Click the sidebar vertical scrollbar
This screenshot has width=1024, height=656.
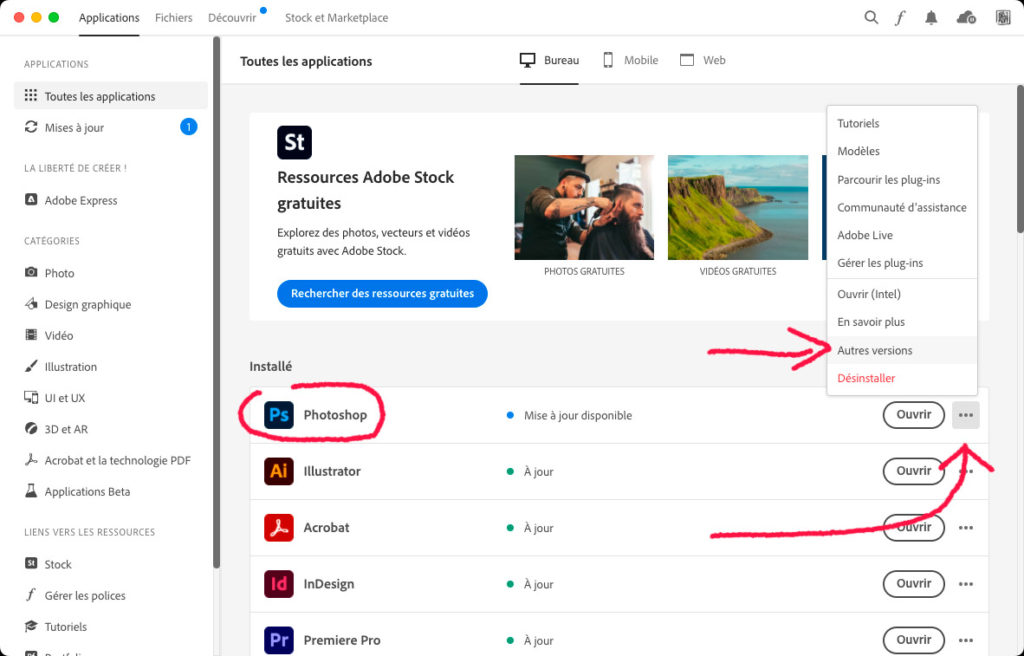coord(216,302)
